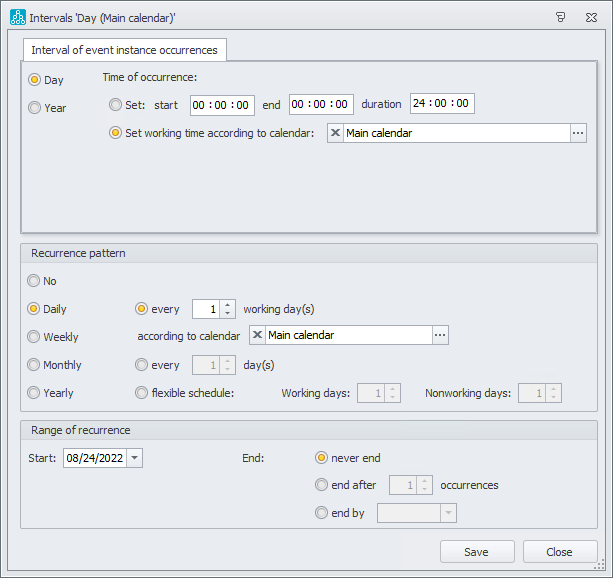This screenshot has width=613, height=578.
Task: Decrease the every working day(s) value
Action: click(228, 314)
